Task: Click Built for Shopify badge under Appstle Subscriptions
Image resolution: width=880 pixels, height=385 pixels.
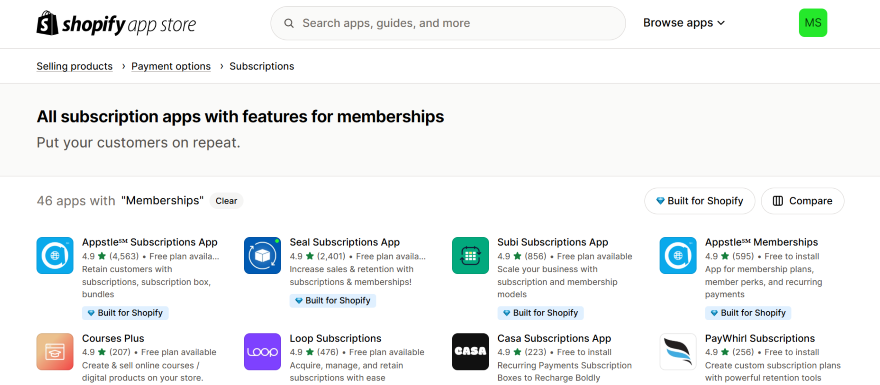Action: tap(125, 313)
